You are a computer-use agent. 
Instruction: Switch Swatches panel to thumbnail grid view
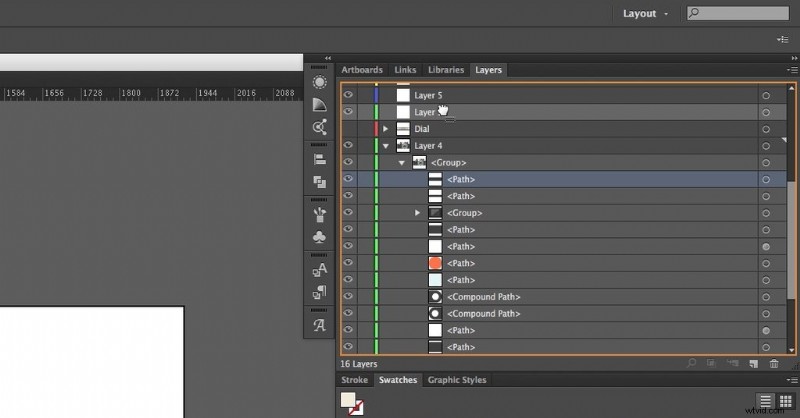786,401
